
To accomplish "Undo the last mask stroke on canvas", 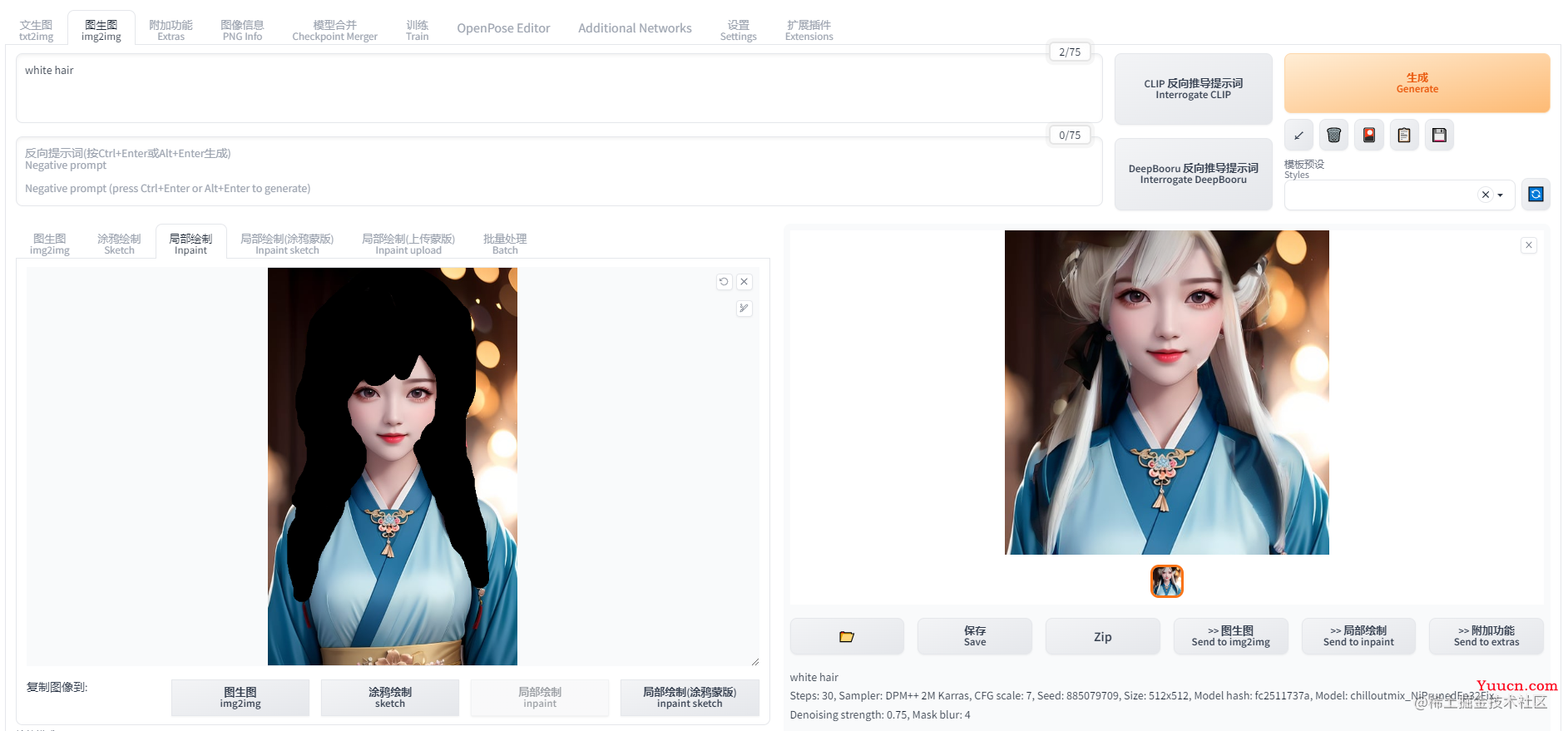I will click(x=724, y=282).
